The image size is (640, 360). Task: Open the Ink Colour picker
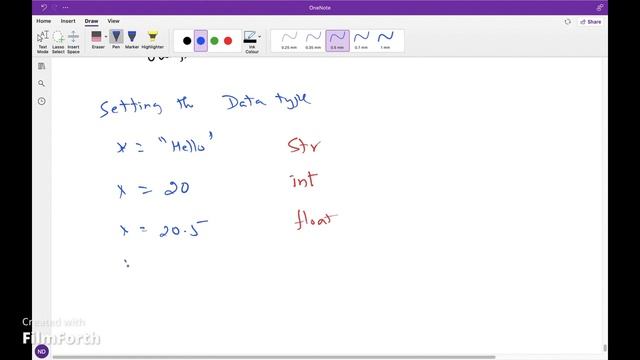(251, 42)
